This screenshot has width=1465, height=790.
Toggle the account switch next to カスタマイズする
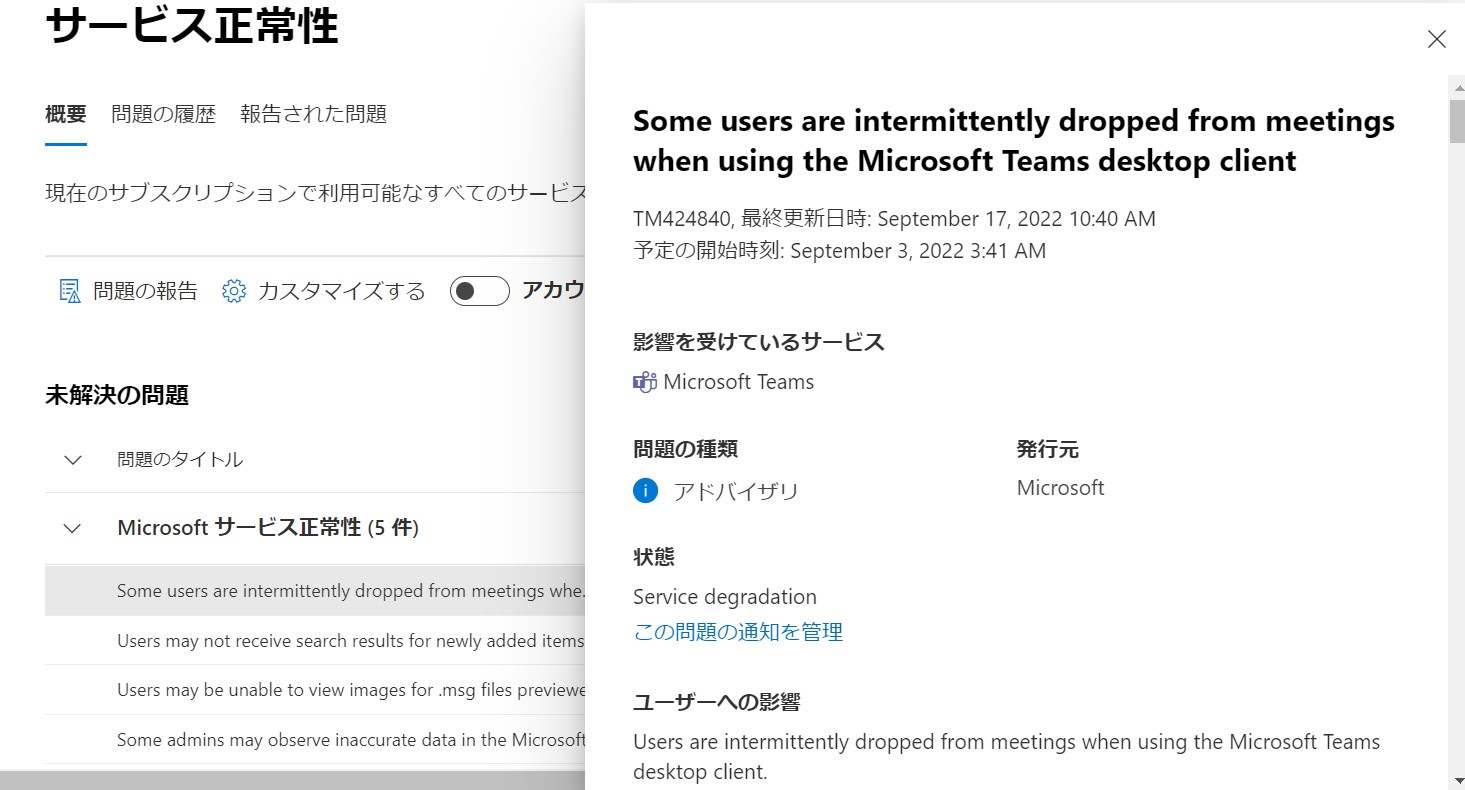479,291
